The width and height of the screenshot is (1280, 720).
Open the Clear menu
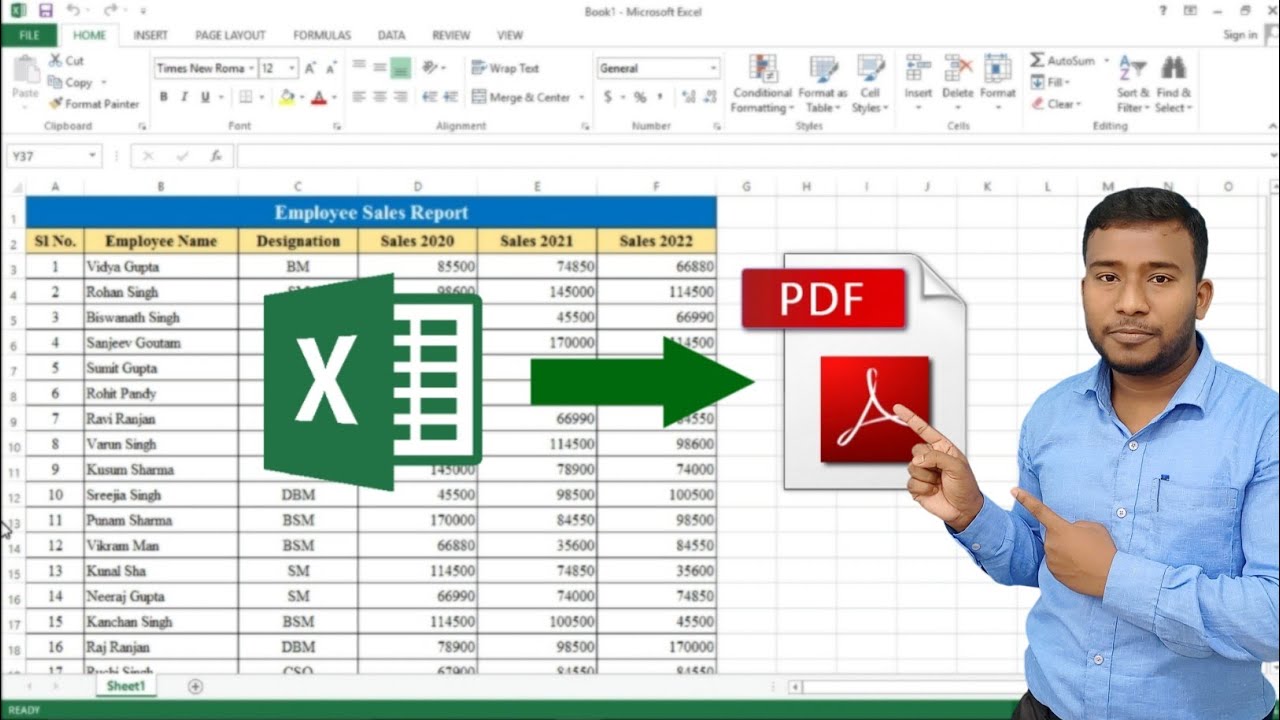click(1056, 104)
